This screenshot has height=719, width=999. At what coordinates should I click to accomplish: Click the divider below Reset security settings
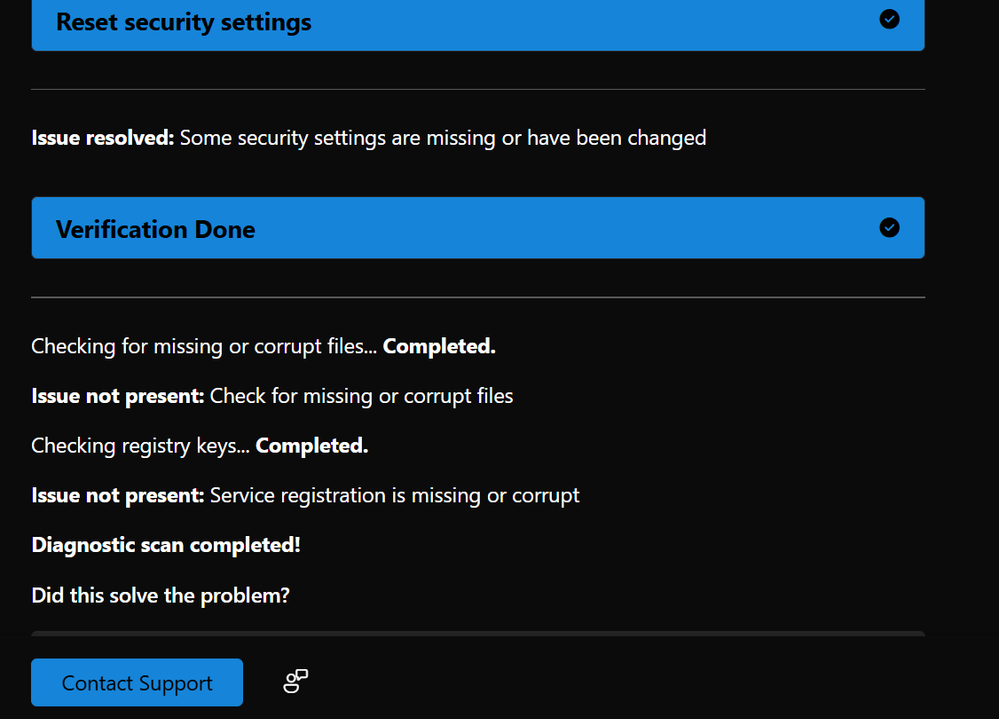(x=478, y=90)
